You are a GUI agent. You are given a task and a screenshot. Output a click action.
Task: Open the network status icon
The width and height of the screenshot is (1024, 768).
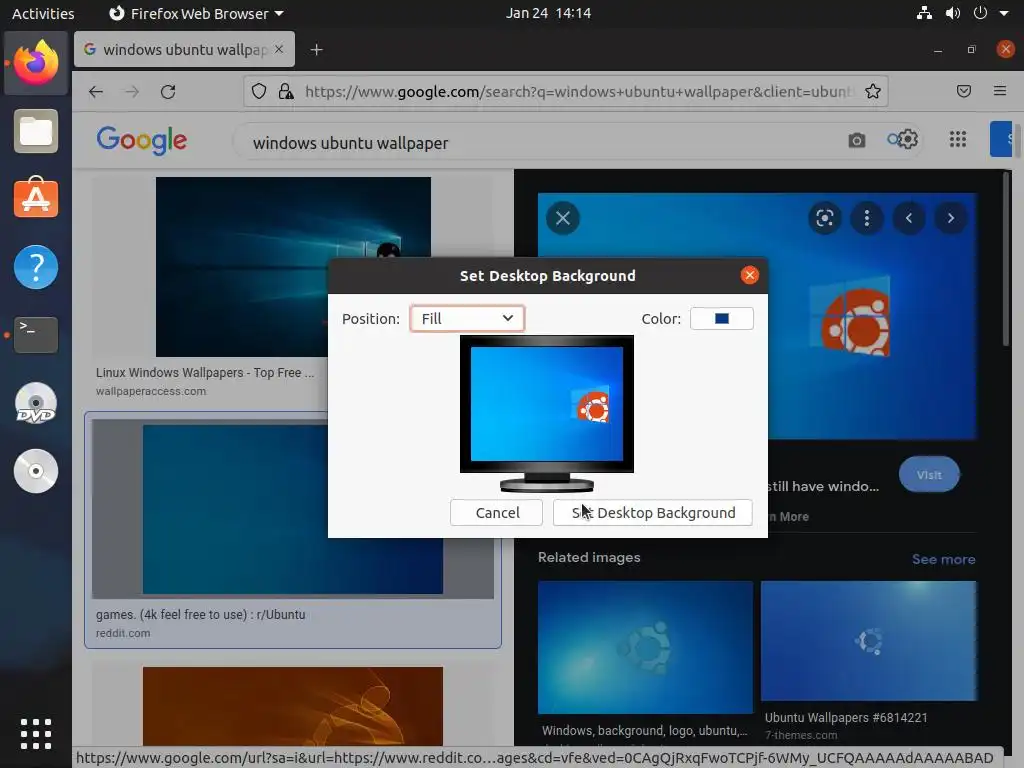pos(924,13)
